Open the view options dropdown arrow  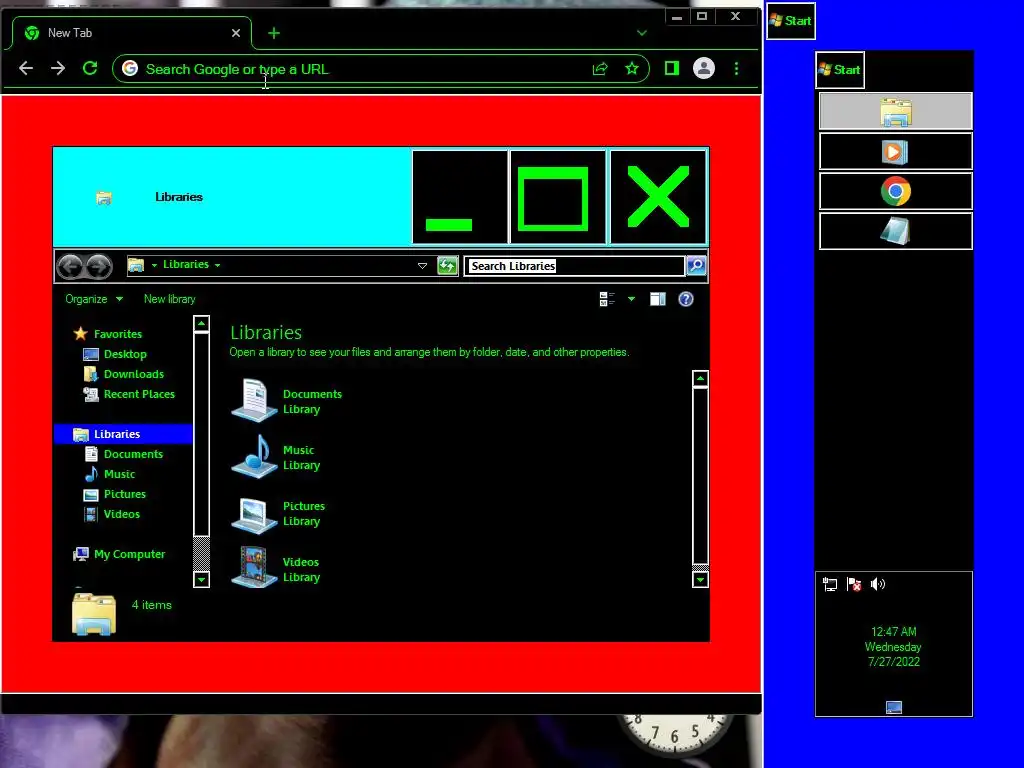(x=631, y=299)
